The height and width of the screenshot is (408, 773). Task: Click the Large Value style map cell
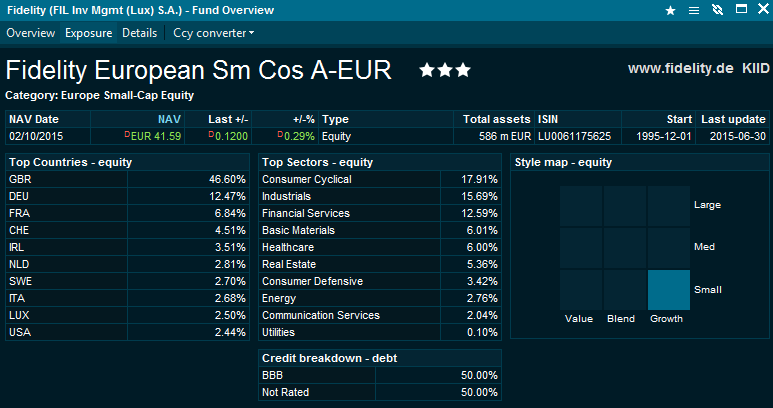coord(581,206)
